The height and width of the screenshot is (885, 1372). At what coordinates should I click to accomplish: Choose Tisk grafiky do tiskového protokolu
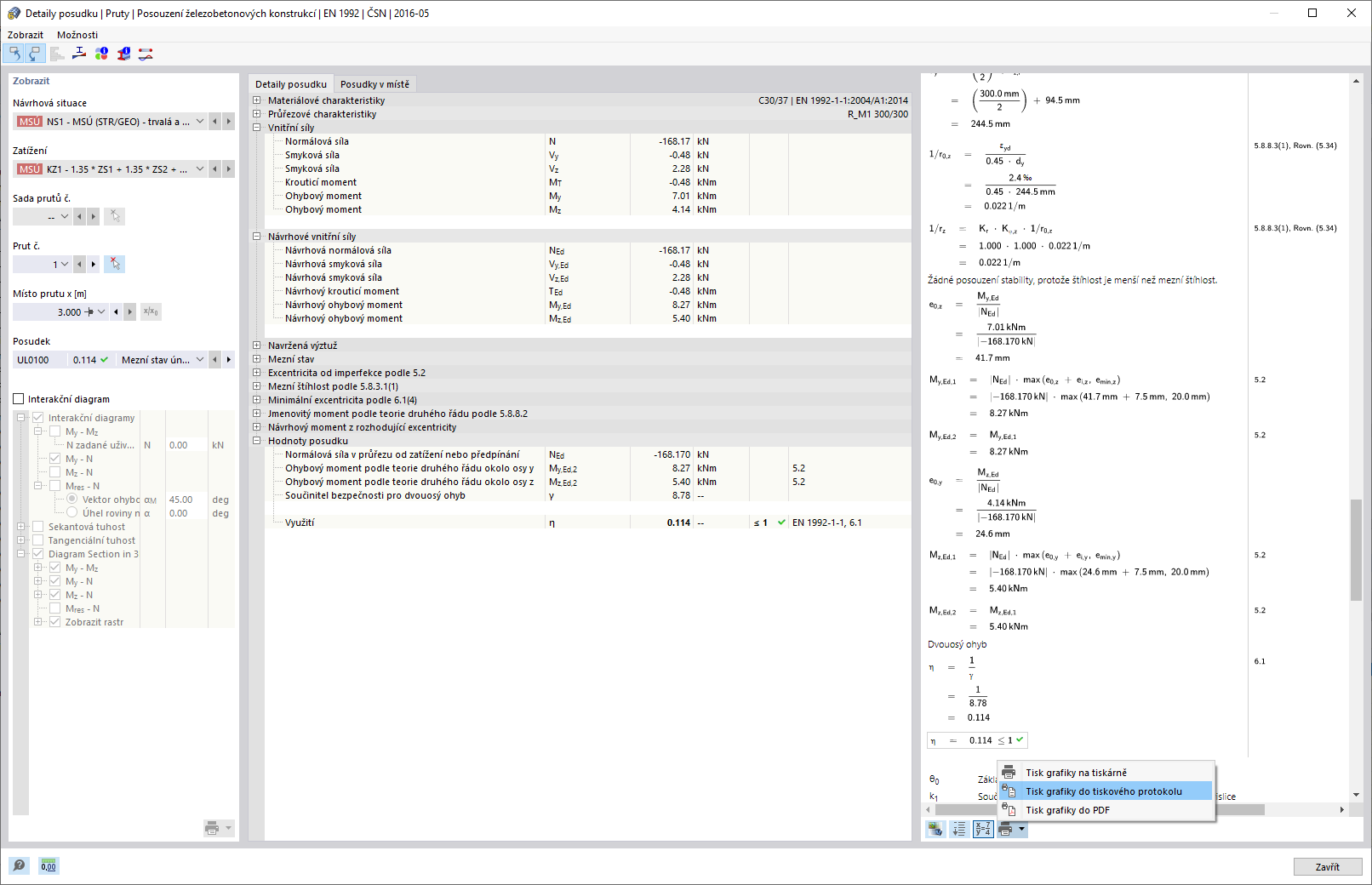(x=1106, y=791)
